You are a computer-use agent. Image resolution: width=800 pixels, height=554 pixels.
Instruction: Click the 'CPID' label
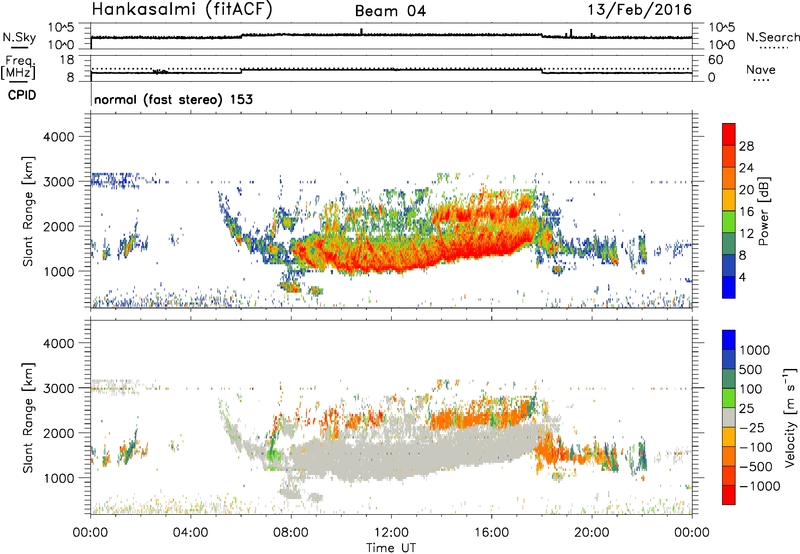22,95
